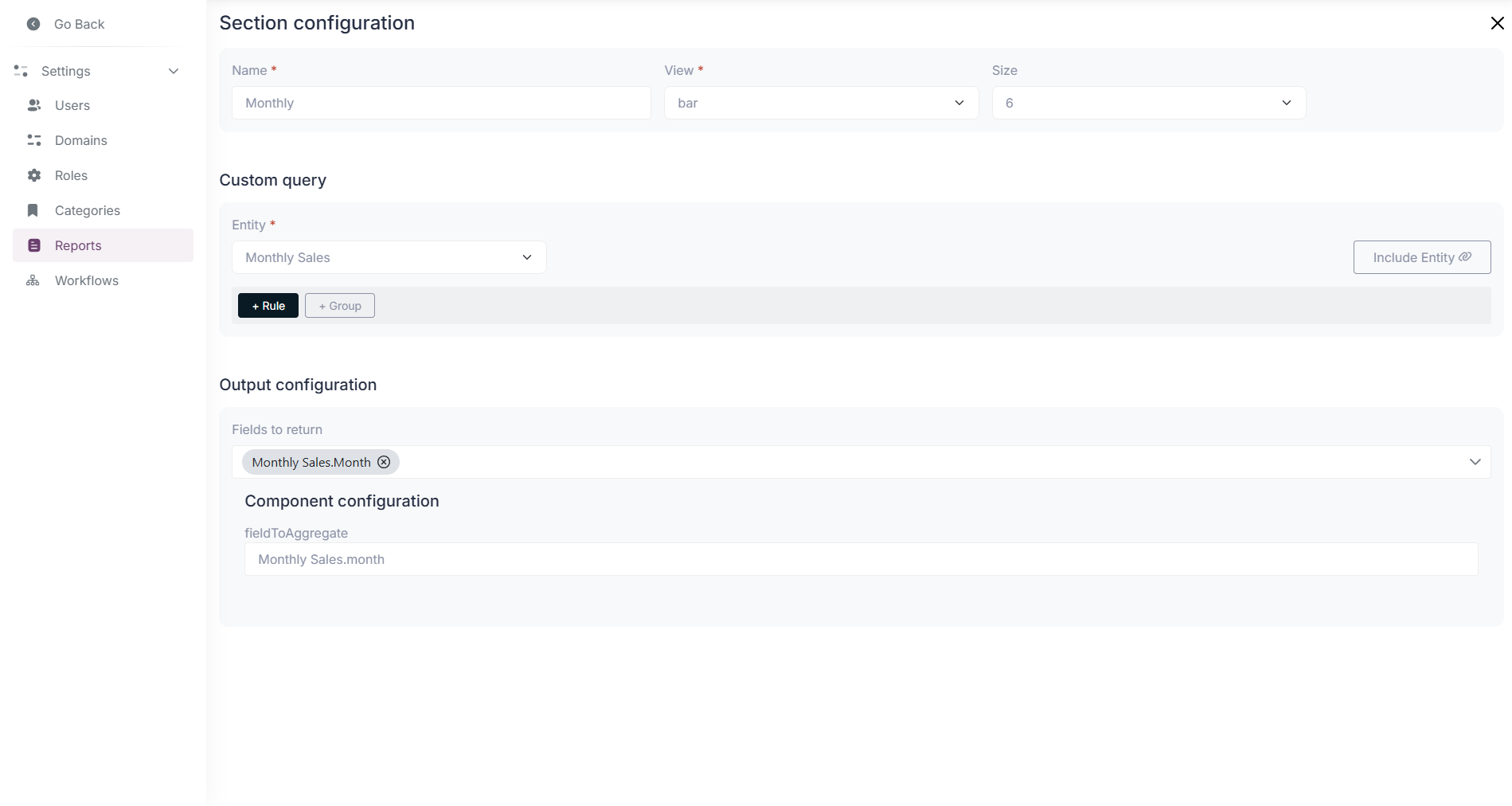
Task: Click the Categories bookmark icon
Action: [33, 210]
